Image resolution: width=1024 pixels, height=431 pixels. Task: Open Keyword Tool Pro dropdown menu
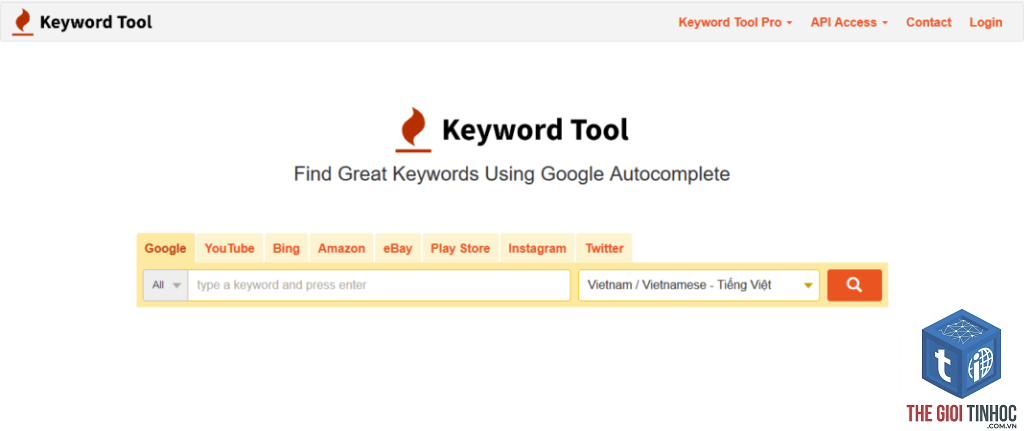[735, 22]
